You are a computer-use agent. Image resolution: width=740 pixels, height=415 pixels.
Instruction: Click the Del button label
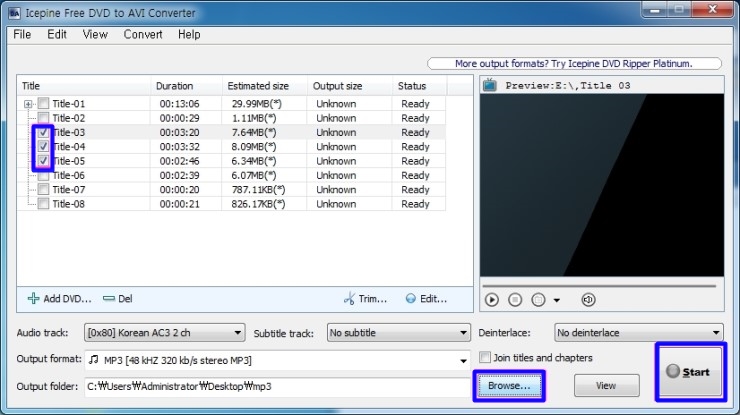tap(125, 298)
